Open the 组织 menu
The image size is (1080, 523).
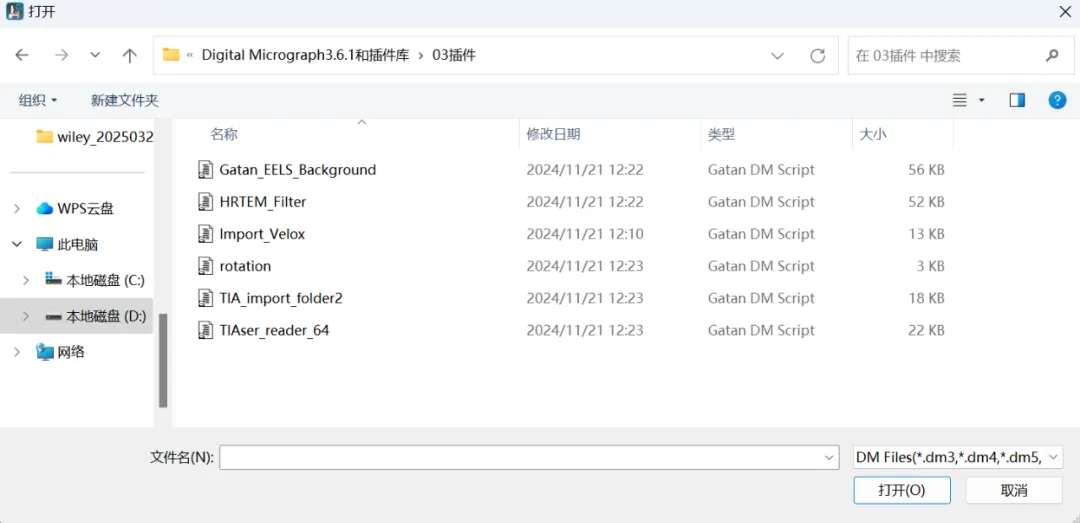pos(37,101)
